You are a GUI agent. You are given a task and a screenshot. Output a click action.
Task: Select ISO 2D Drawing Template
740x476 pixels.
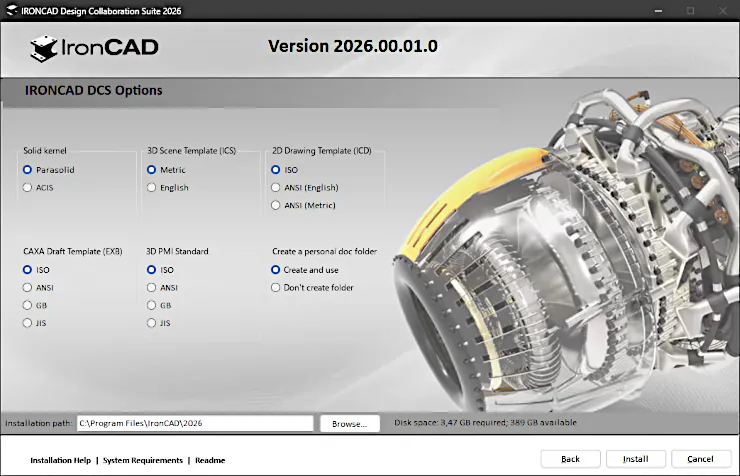tap(276, 170)
